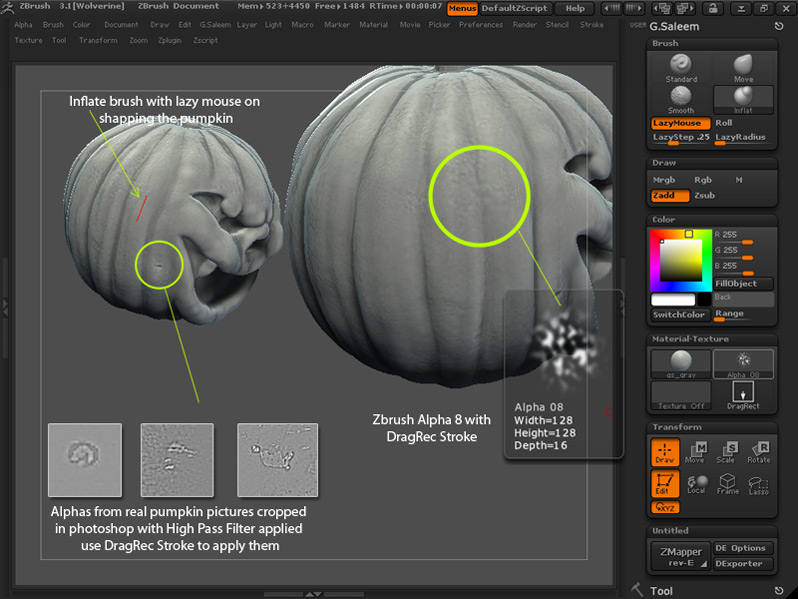The height and width of the screenshot is (599, 798).
Task: Click the right tray shift icon
Action: click(x=621, y=307)
